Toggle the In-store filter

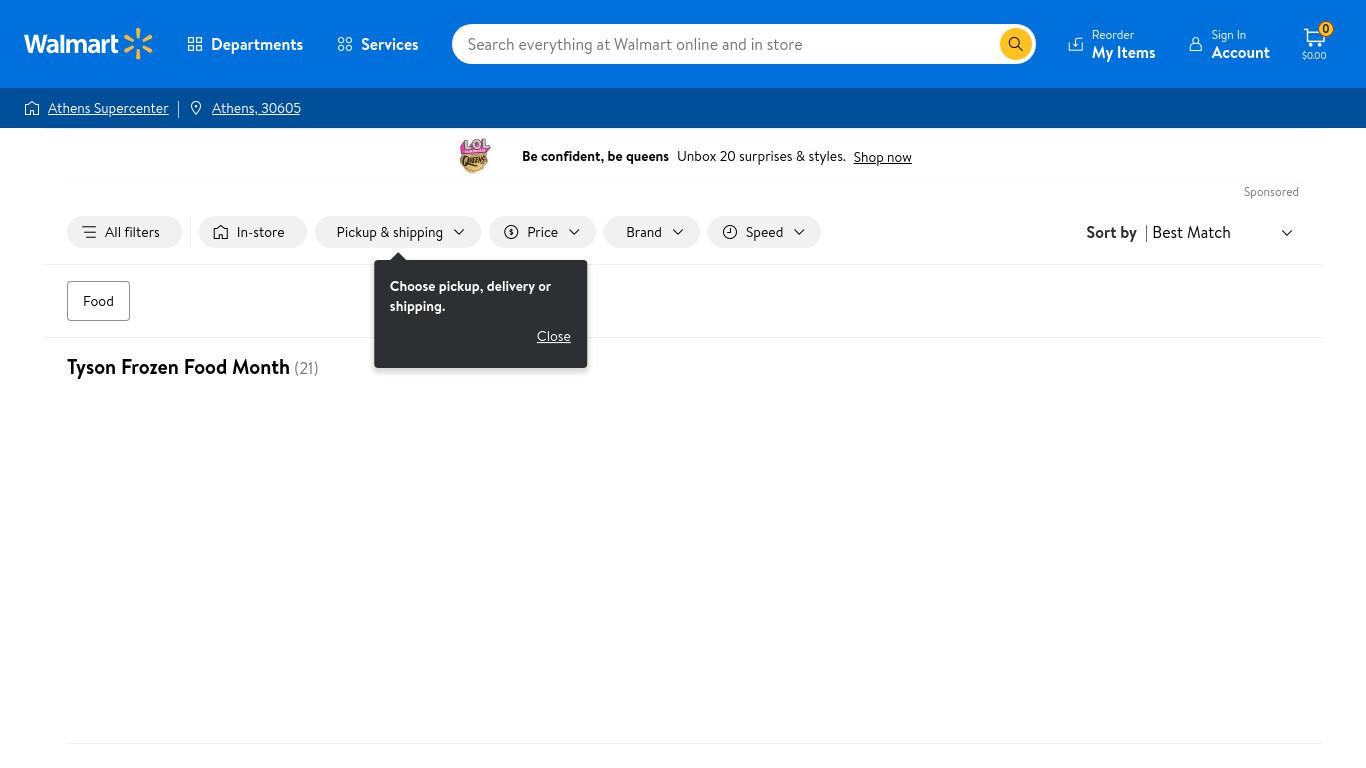252,232
